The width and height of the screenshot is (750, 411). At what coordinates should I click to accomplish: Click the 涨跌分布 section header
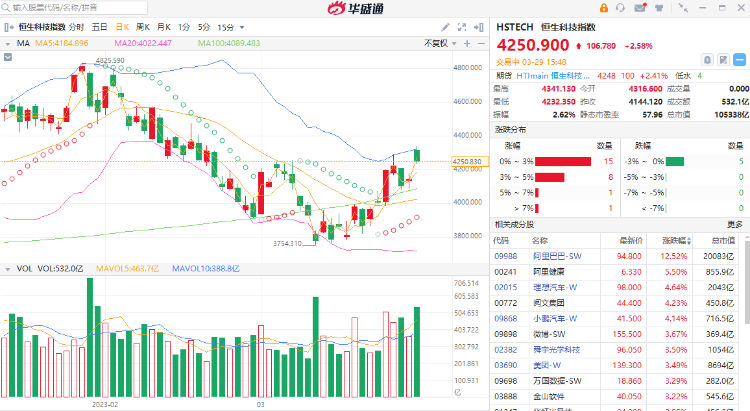point(510,130)
